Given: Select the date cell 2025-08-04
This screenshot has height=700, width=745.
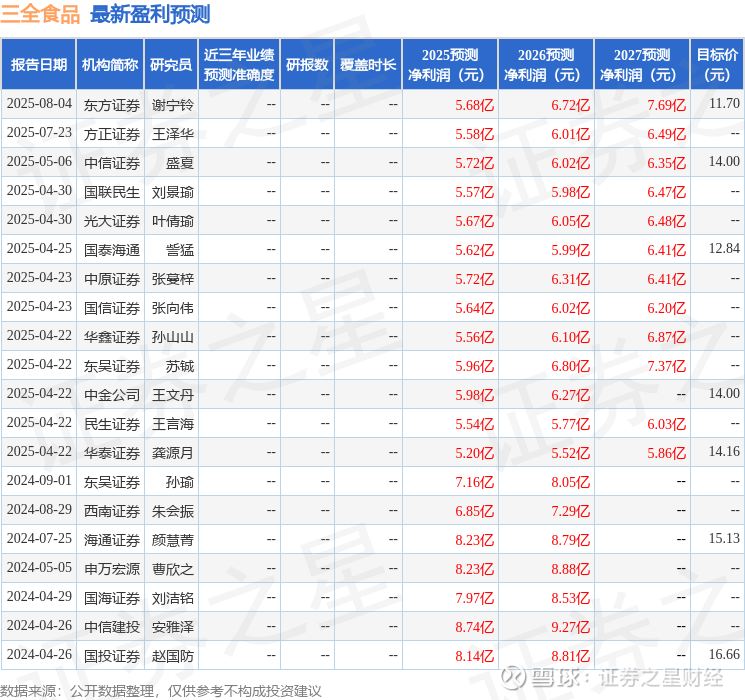Looking at the screenshot, I should pyautogui.click(x=39, y=104).
